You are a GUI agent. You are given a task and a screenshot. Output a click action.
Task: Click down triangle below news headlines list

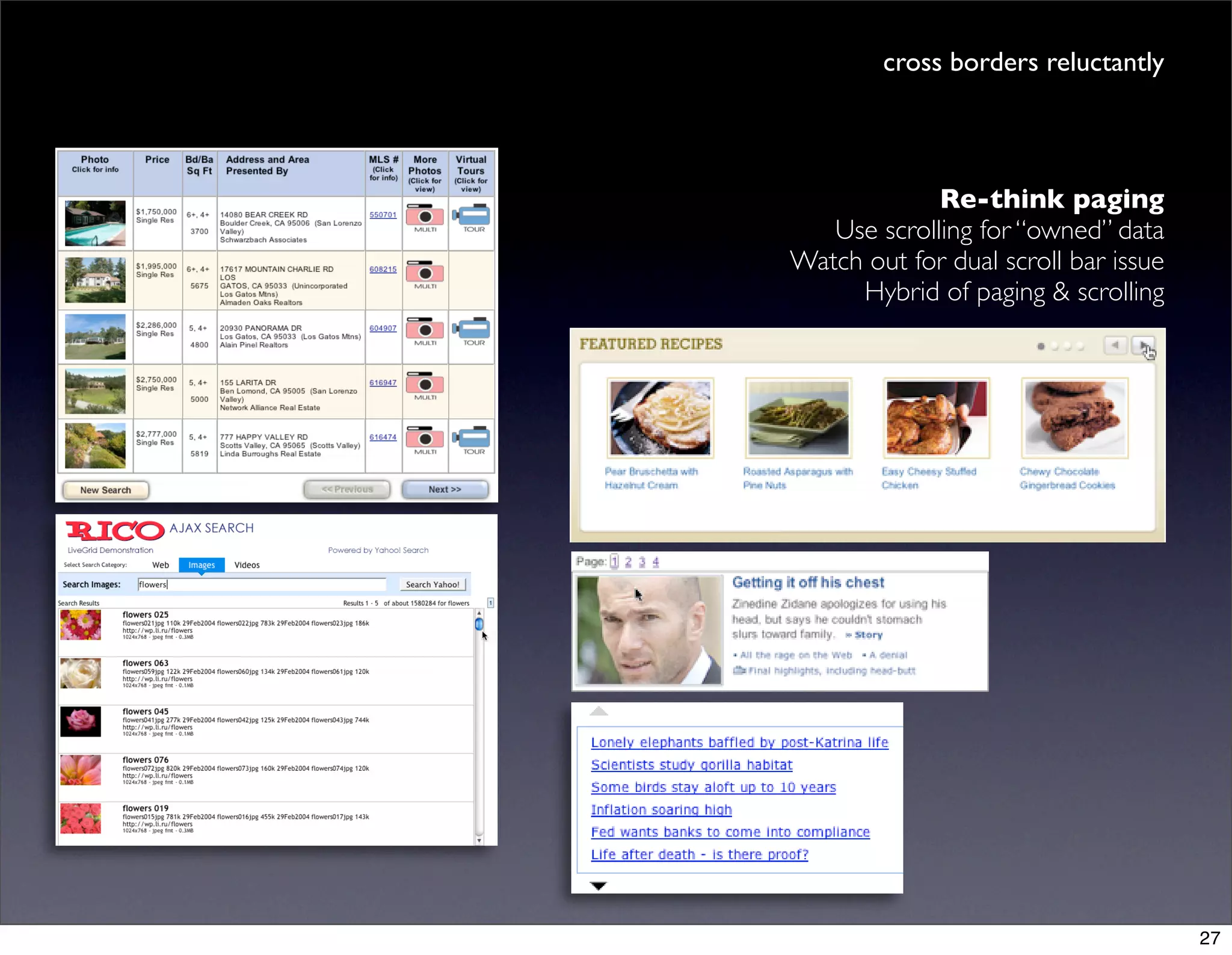coord(598,885)
